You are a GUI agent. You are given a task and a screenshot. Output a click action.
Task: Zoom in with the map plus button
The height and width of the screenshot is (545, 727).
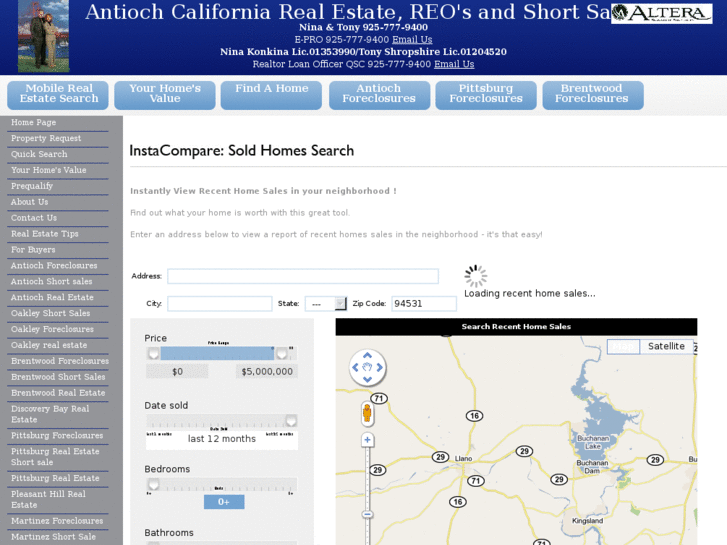[367, 440]
